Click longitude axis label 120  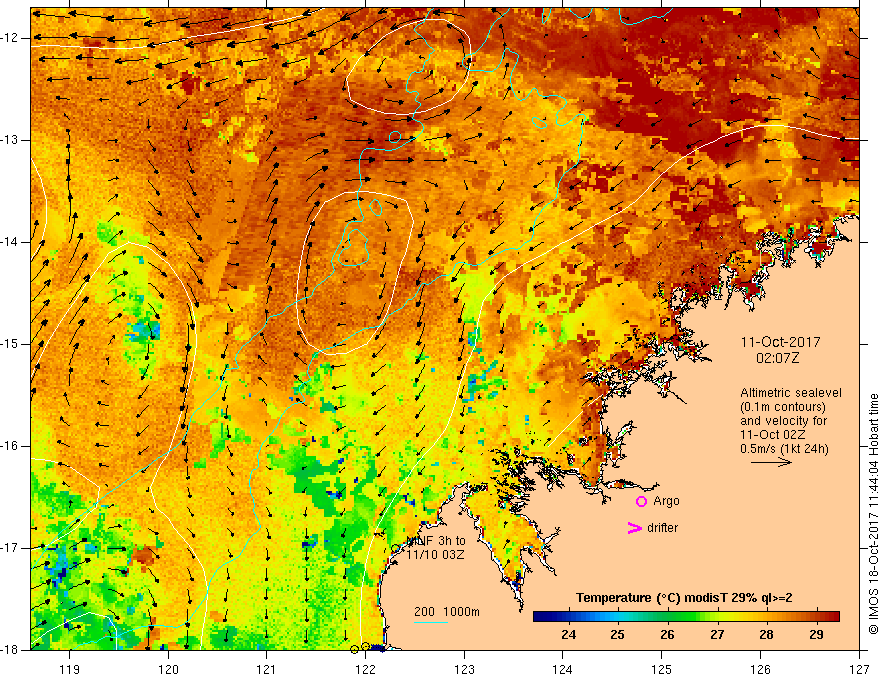(168, 669)
